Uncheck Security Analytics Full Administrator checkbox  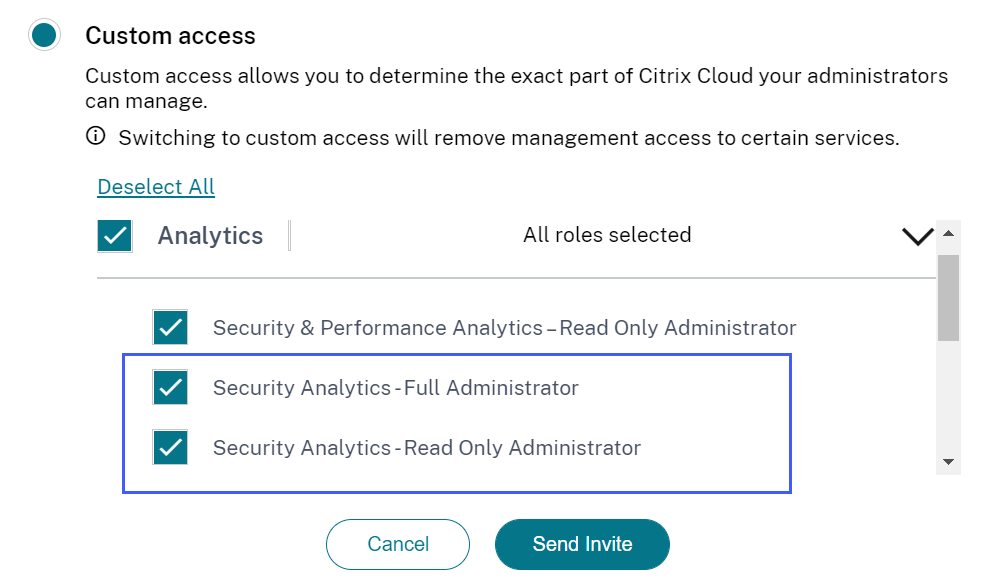point(171,387)
